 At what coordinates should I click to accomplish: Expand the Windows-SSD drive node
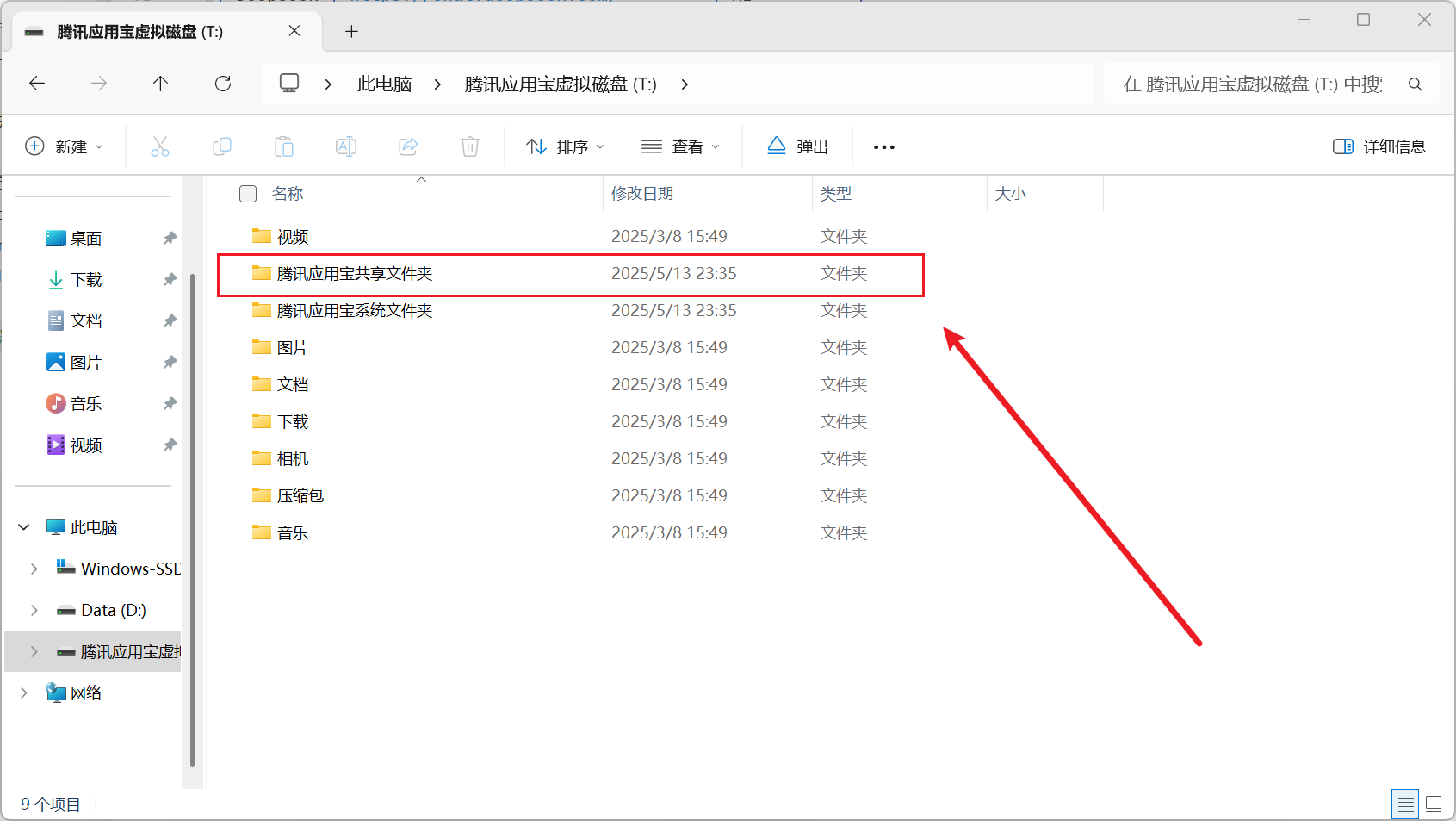tap(34, 569)
